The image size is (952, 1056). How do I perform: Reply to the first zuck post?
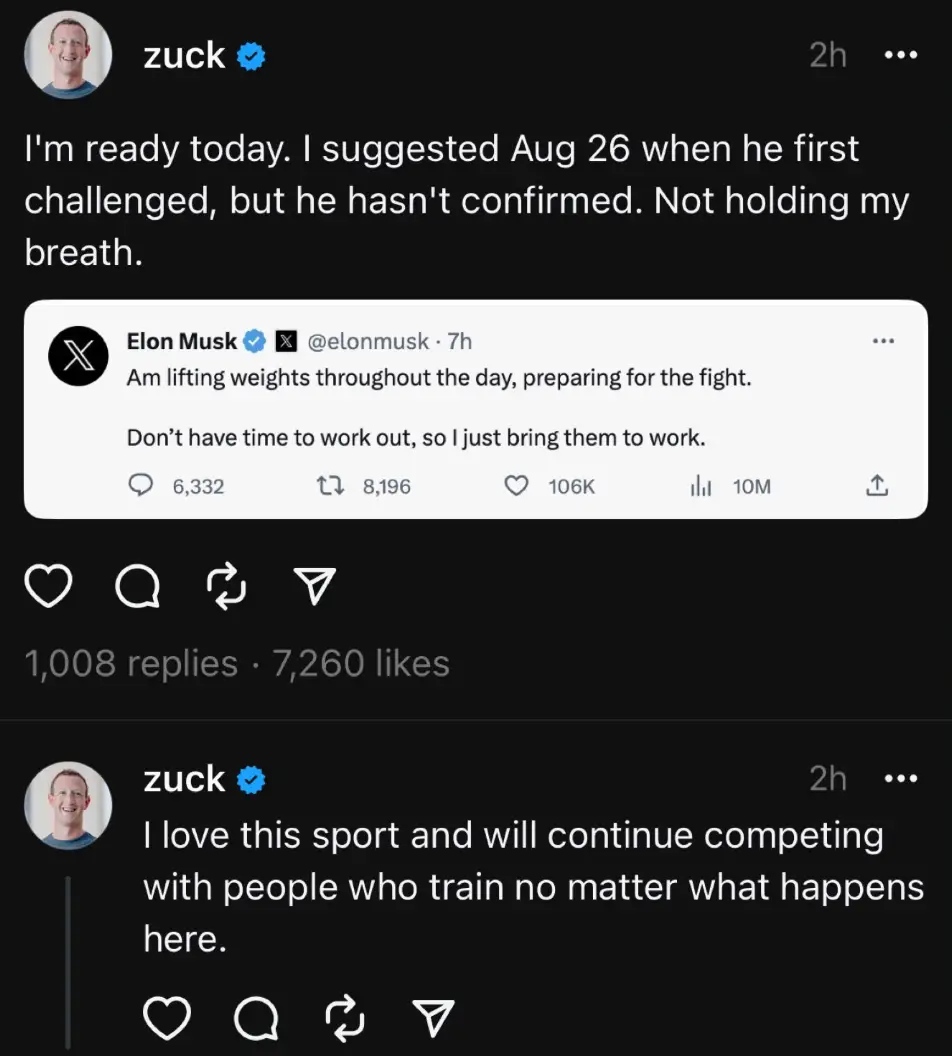click(x=138, y=588)
